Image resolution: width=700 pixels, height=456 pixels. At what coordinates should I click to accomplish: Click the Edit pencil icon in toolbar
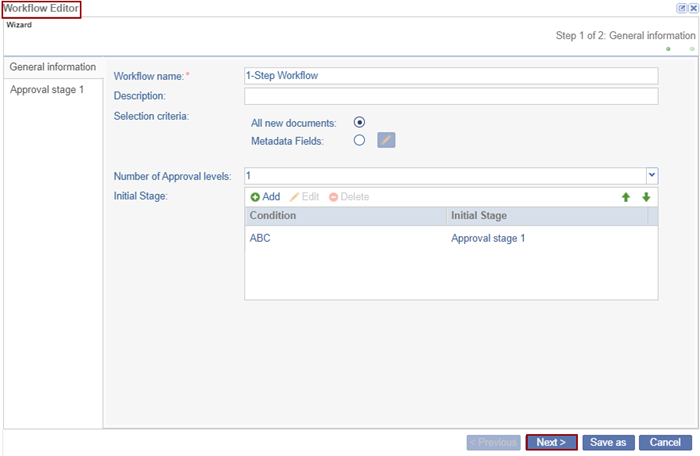294,197
